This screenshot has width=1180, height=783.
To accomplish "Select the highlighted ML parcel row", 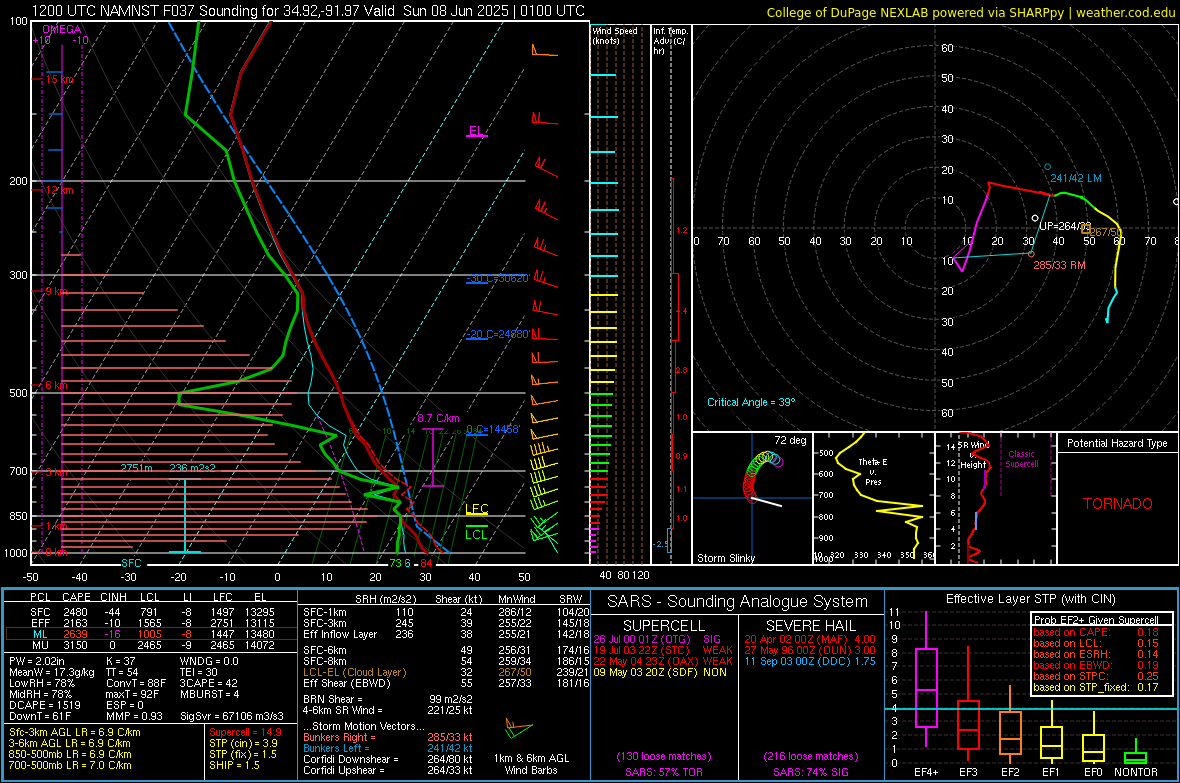I will click(149, 635).
